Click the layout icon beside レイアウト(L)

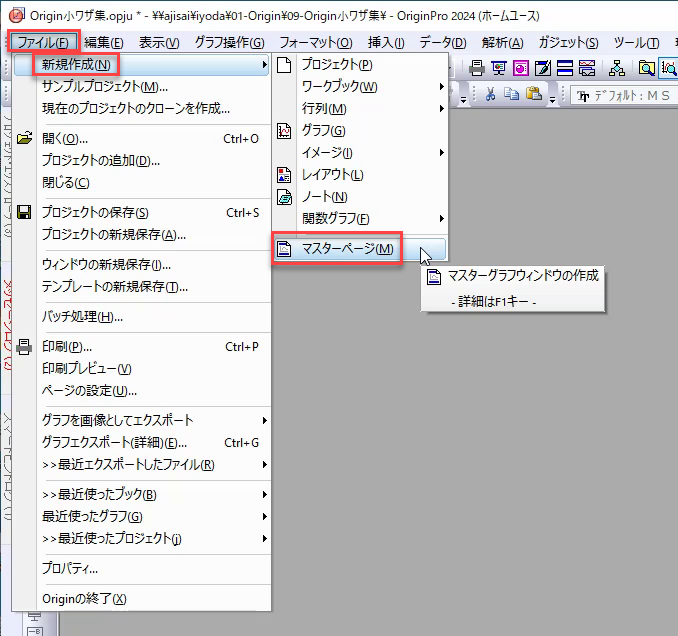pos(284,175)
